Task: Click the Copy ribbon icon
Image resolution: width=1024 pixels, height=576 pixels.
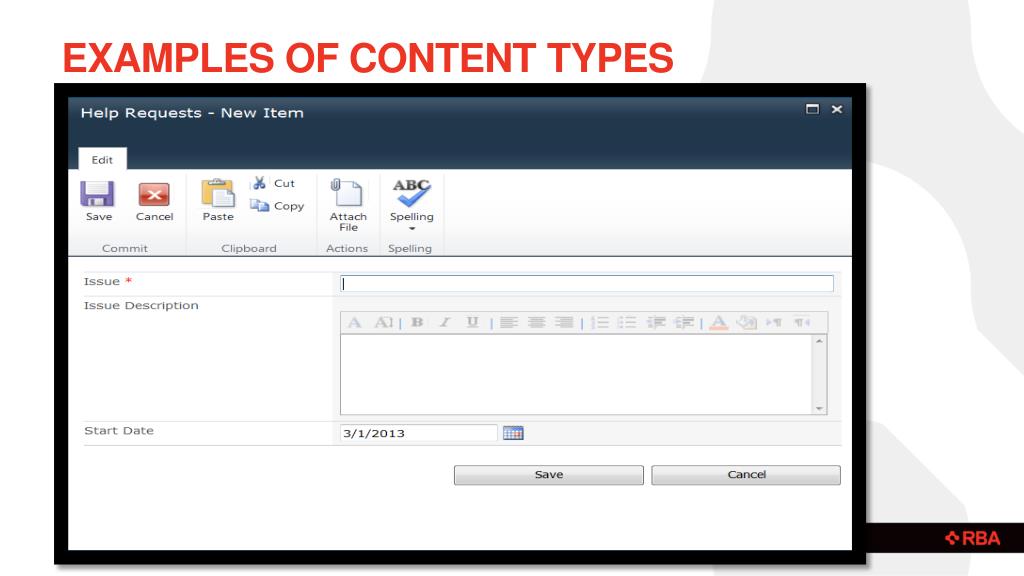Action: 260,206
